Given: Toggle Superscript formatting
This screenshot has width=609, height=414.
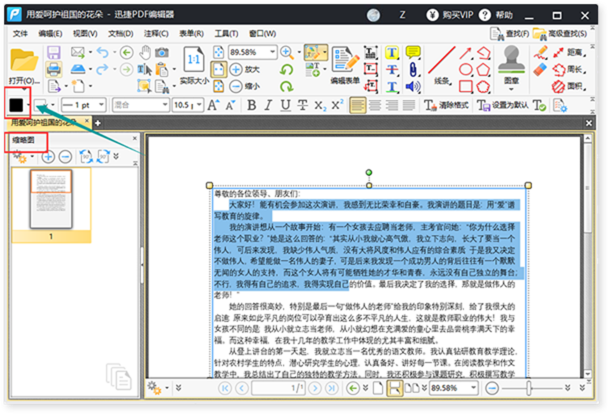Looking at the screenshot, I should tap(337, 104).
